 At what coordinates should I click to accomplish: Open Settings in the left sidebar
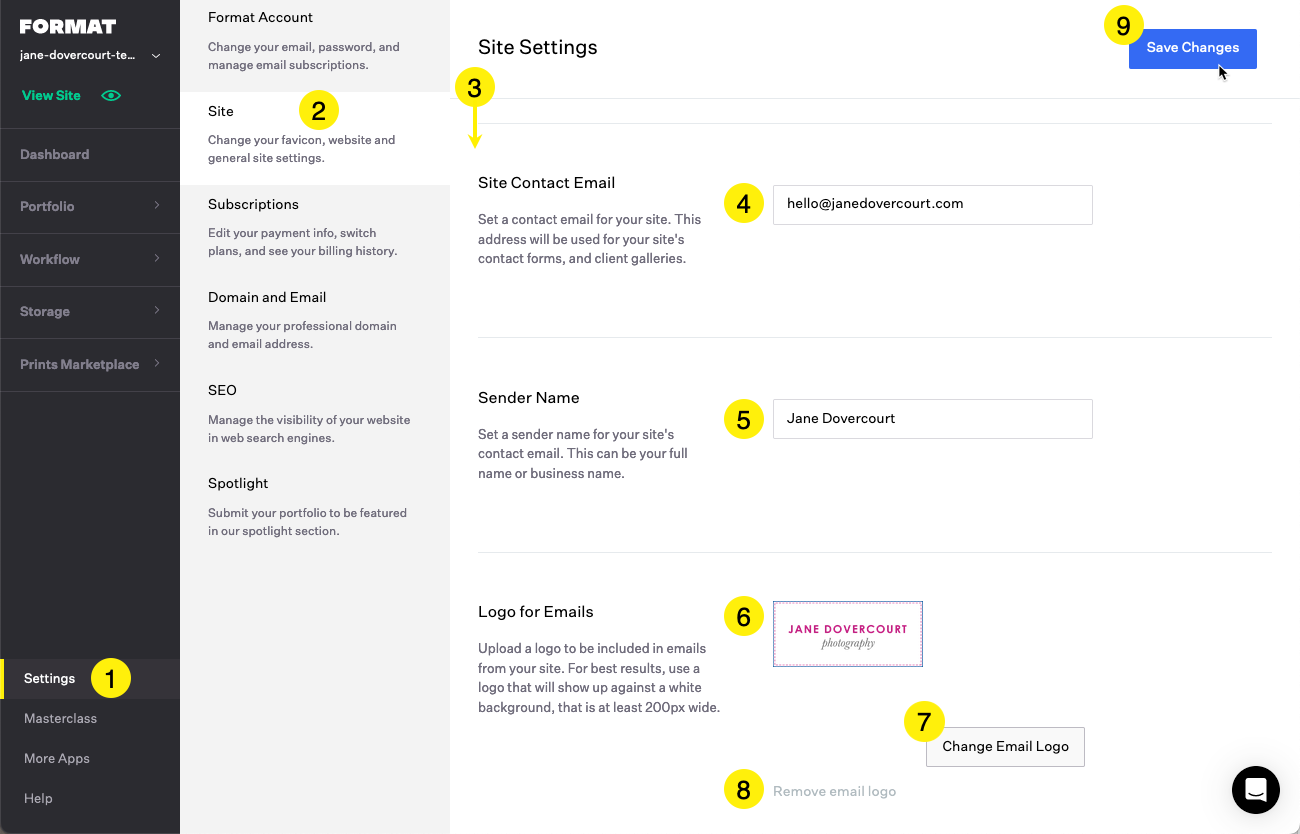[x=49, y=678]
